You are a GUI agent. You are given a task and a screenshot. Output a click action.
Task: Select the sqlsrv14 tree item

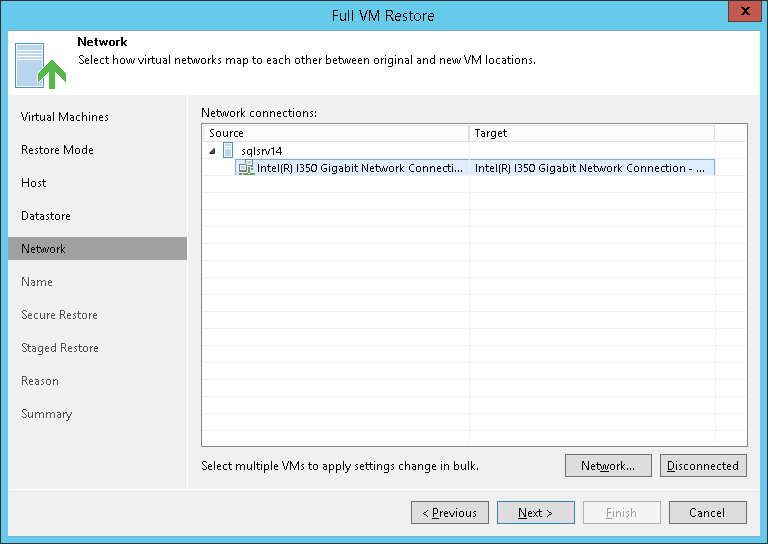262,150
